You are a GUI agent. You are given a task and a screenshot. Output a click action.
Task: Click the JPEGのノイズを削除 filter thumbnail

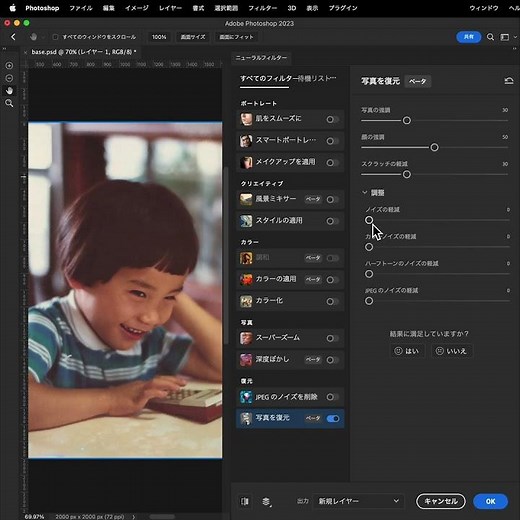[246, 397]
